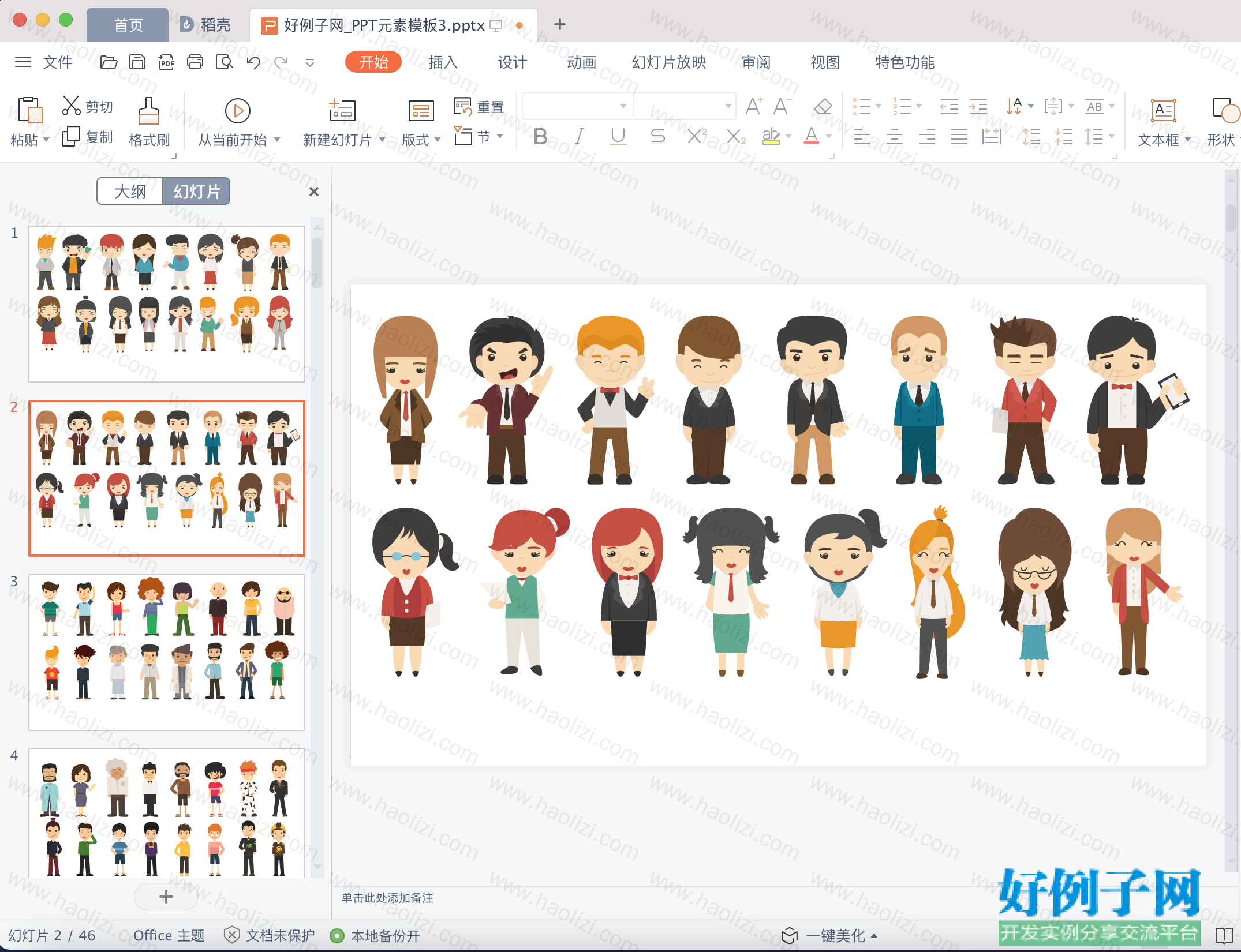Switch to the 插入 ribbon tab

[x=443, y=62]
